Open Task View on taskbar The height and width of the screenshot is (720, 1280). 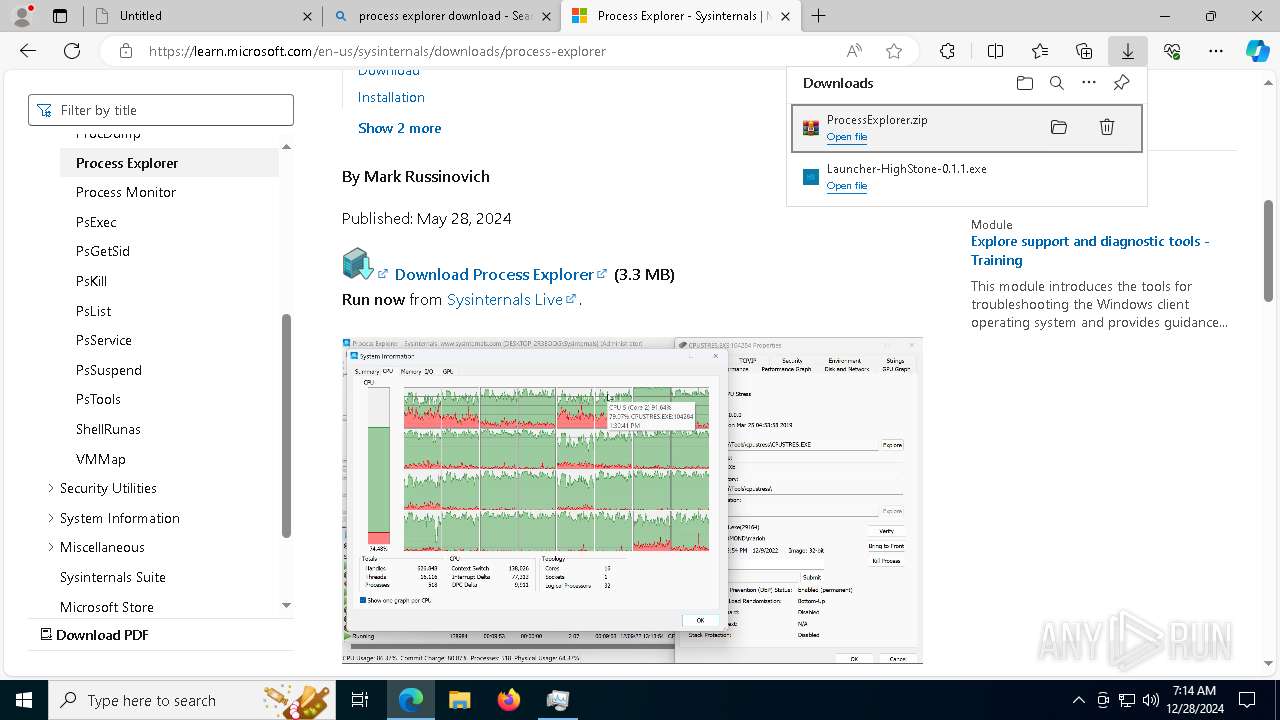click(x=360, y=700)
